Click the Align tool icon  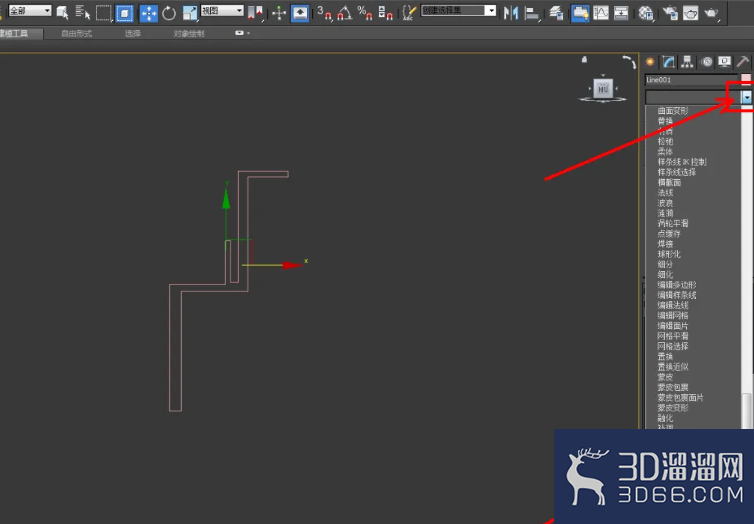[531, 13]
